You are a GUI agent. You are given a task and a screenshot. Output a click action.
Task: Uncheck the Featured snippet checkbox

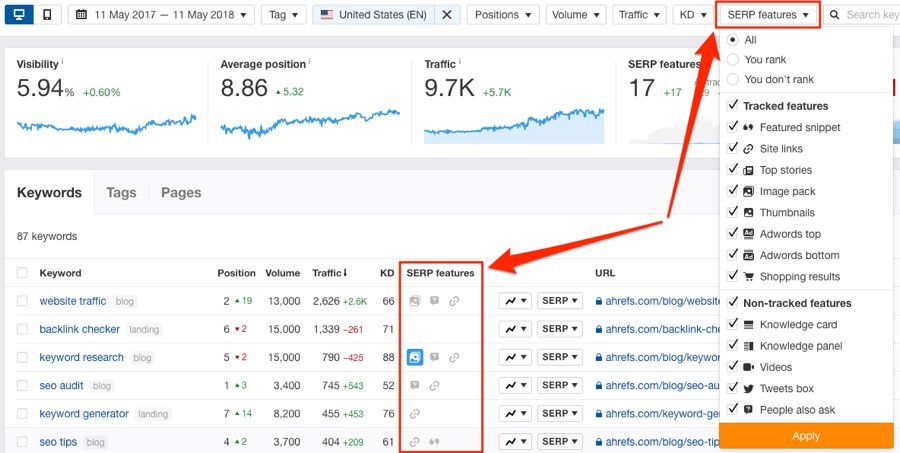(x=734, y=127)
